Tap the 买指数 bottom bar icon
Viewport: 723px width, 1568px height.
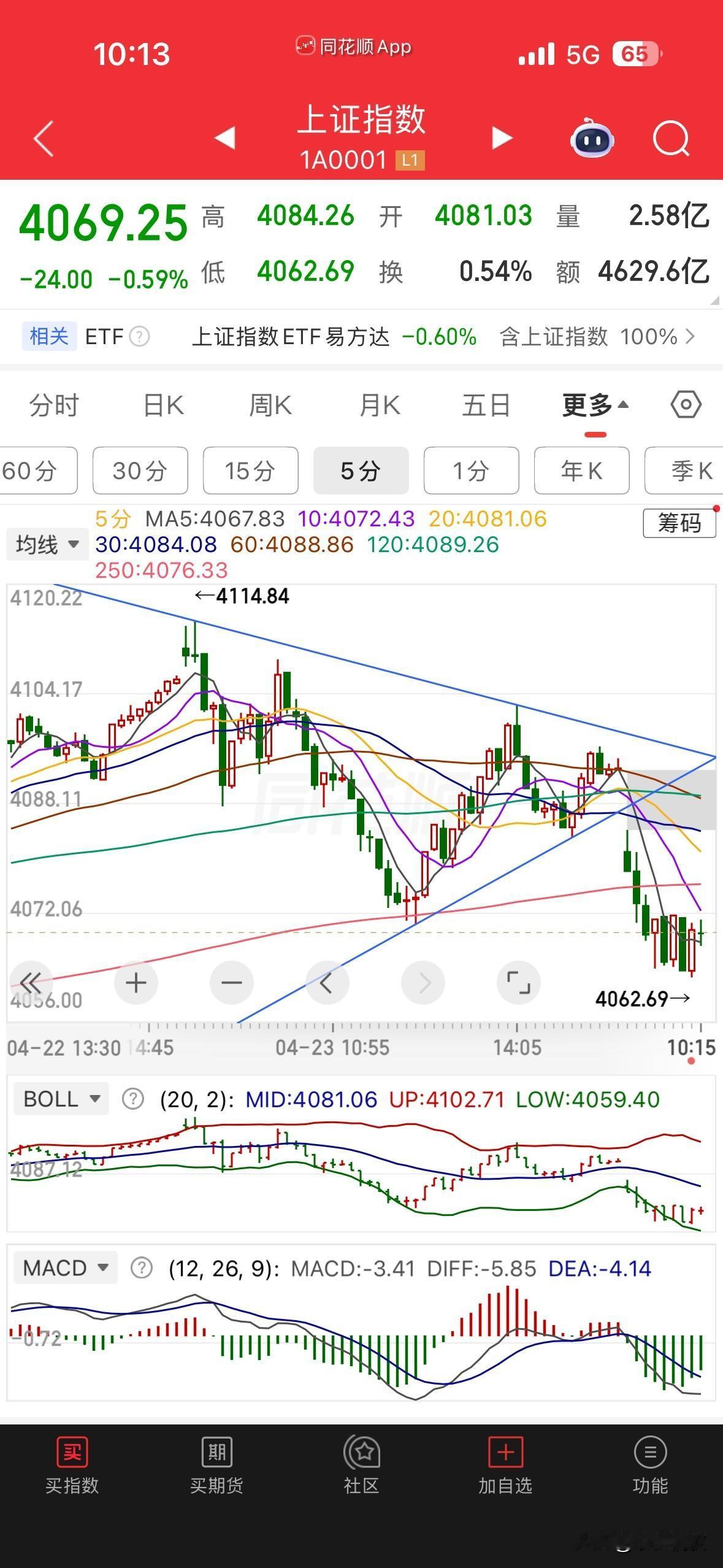click(72, 1466)
